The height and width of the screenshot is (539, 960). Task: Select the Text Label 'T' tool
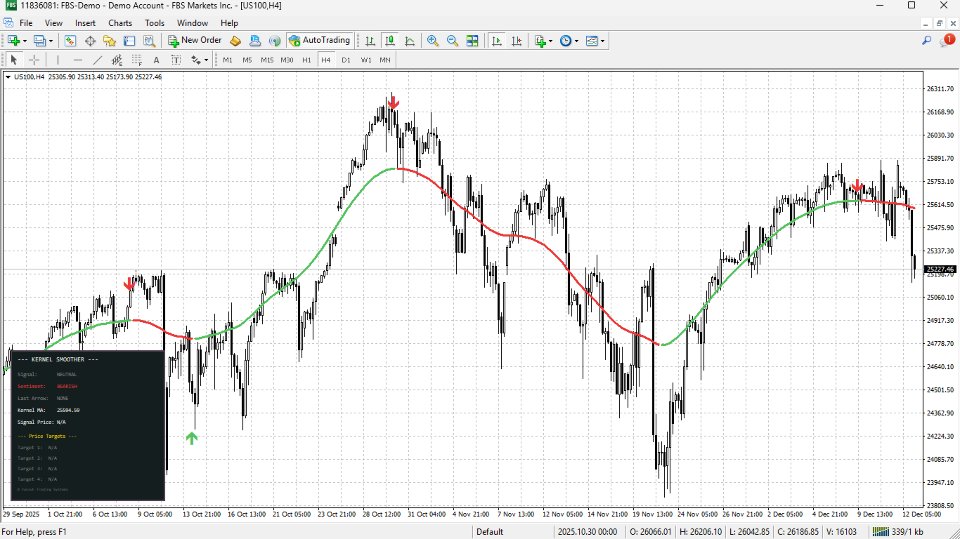click(176, 60)
